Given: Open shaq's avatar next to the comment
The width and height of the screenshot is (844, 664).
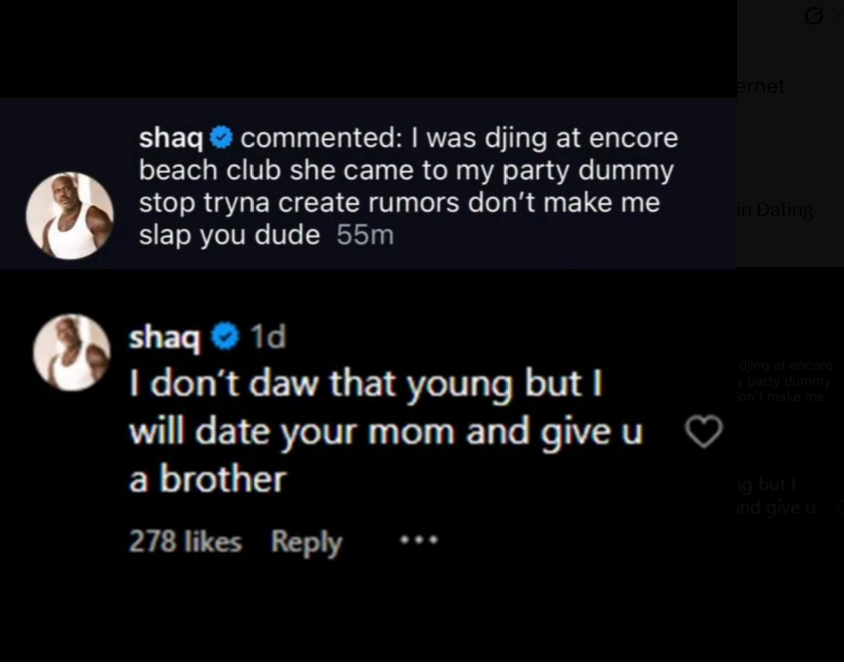Looking at the screenshot, I should pyautogui.click(x=71, y=352).
